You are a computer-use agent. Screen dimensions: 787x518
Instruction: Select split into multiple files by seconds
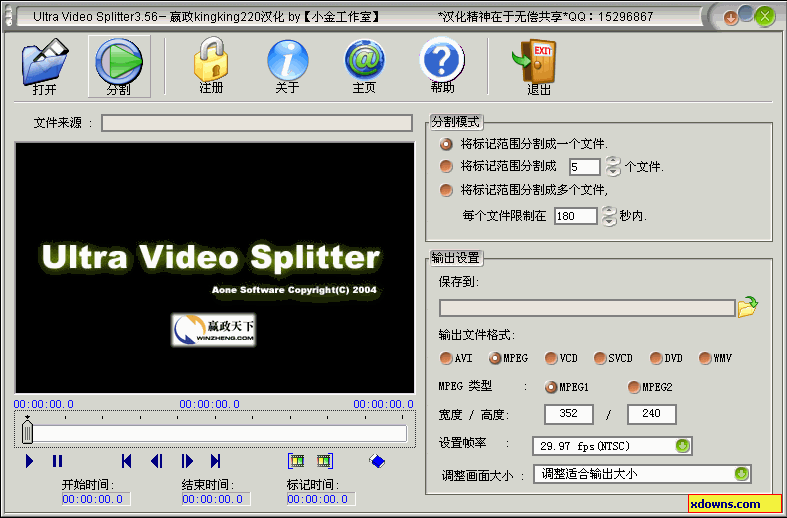tap(446, 190)
